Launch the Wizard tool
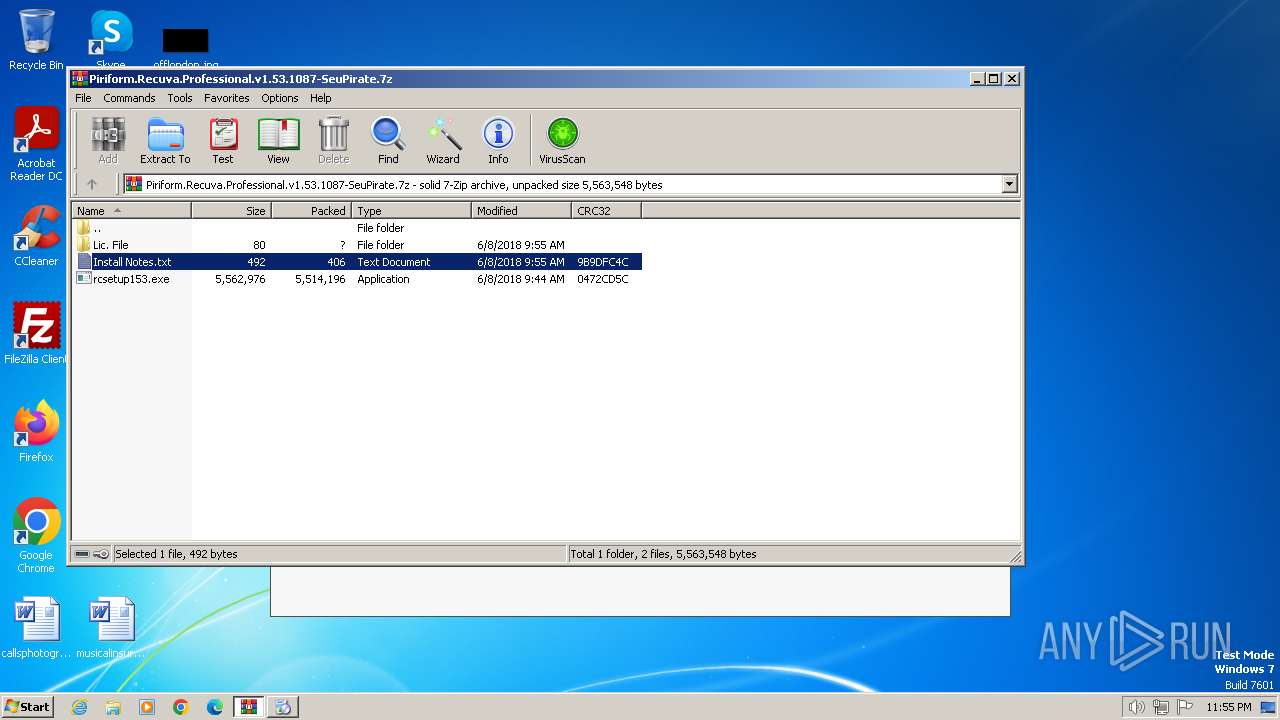Screen dimensions: 1280x720 coord(443,141)
